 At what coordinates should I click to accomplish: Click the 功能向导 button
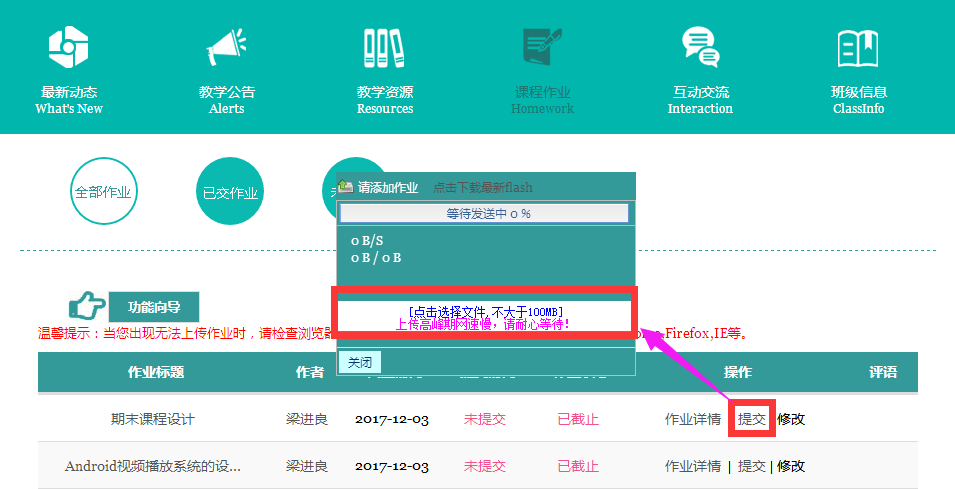click(154, 307)
